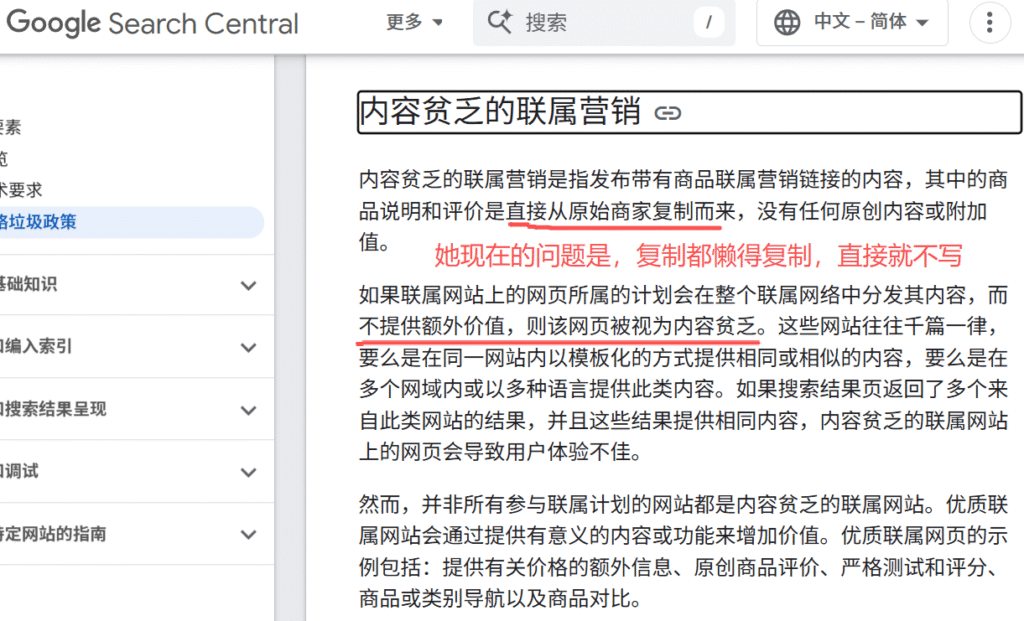1024x621 pixels.
Task: Focus the 搜索 input field
Action: coord(604,23)
